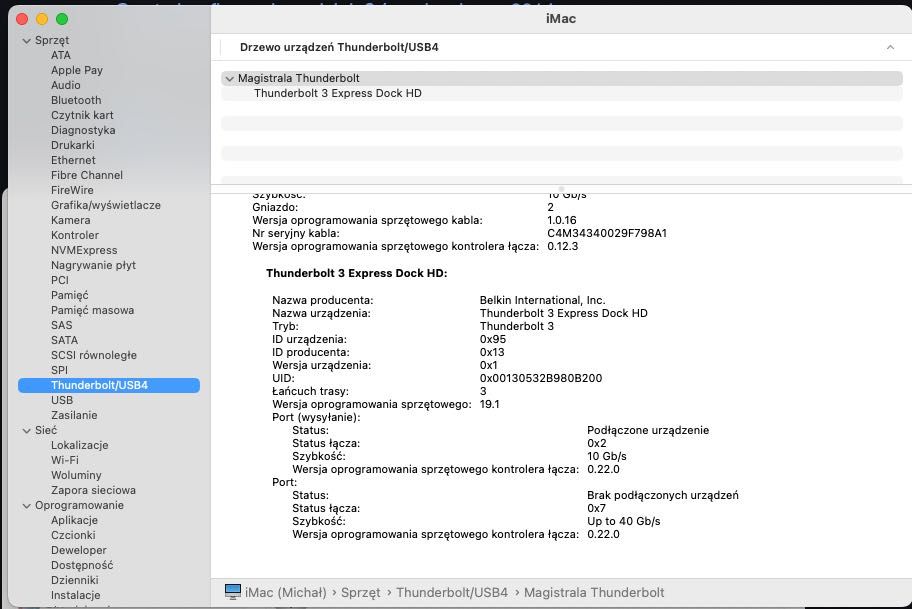Click the Up to 40 Gb/s speed value

tap(624, 521)
